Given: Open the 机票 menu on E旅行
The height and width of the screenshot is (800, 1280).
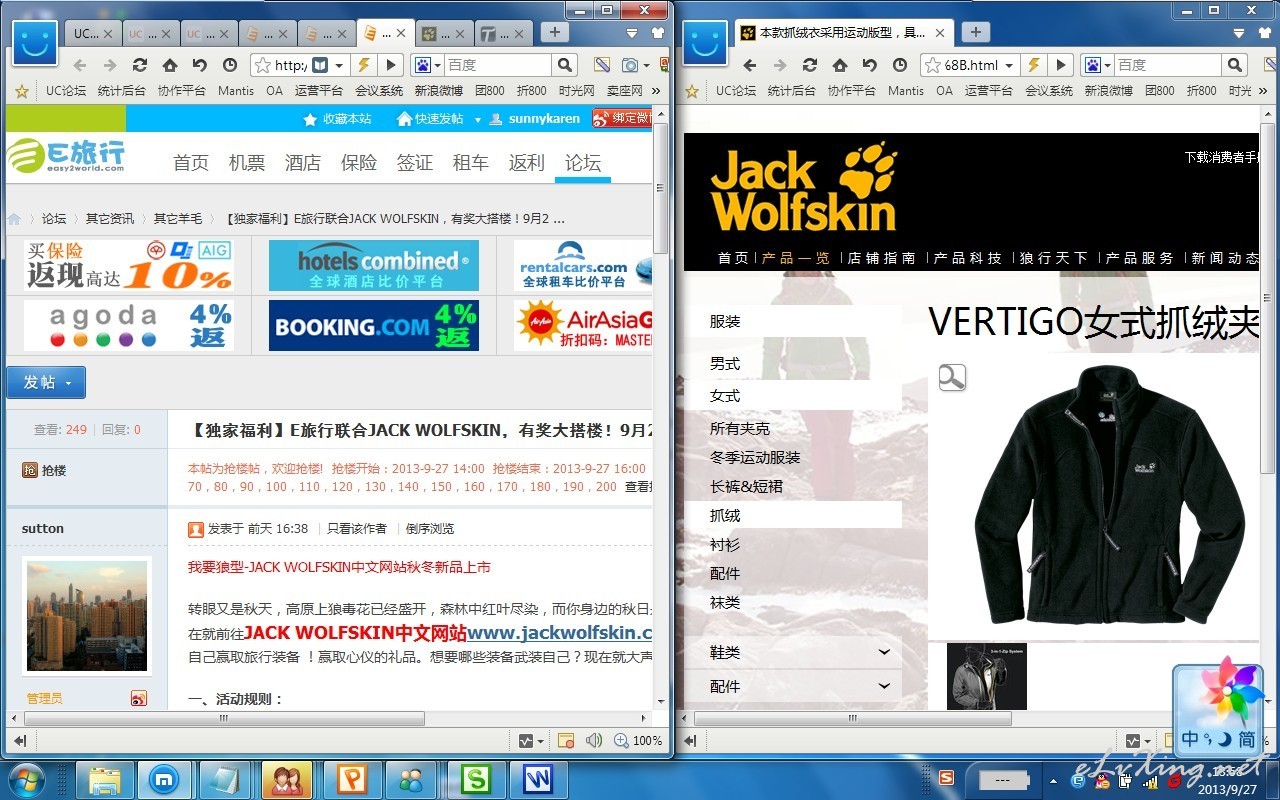Looking at the screenshot, I should click(247, 162).
